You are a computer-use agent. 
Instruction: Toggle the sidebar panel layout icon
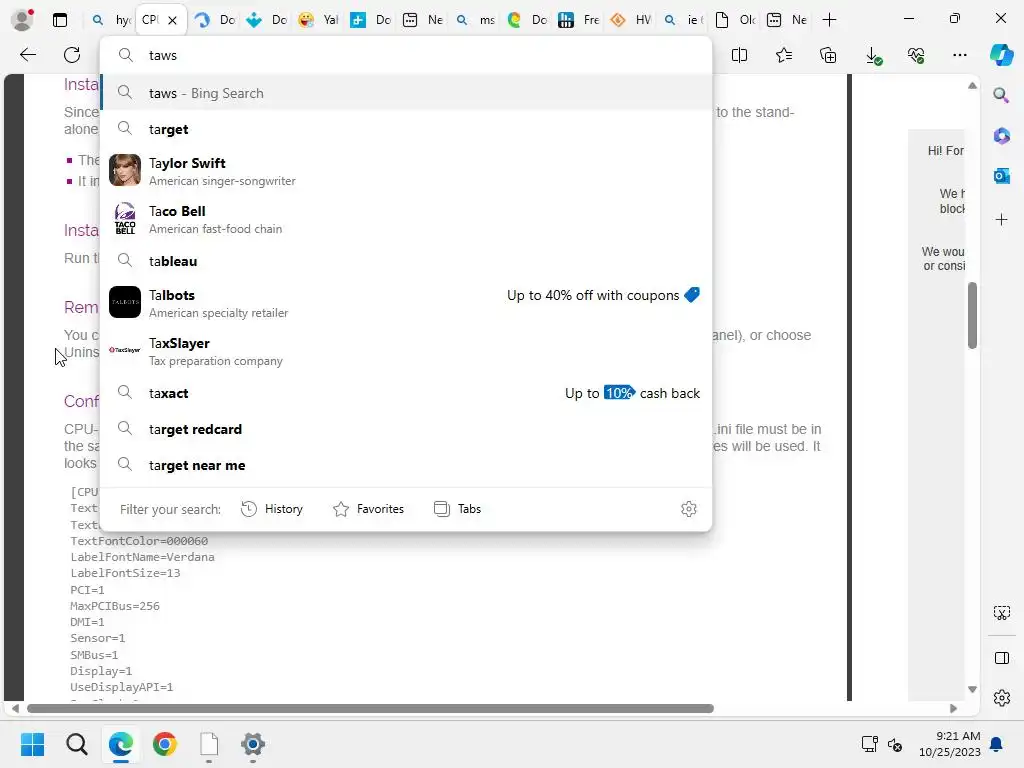click(1001, 658)
